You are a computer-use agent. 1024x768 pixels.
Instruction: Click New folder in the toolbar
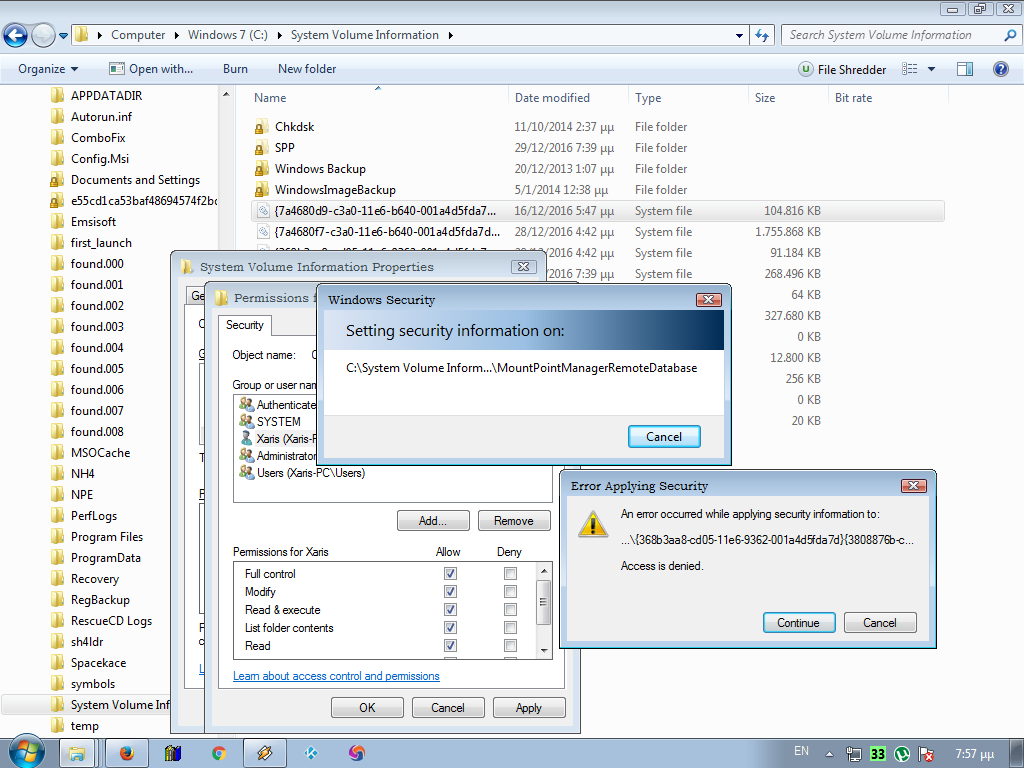tap(307, 69)
